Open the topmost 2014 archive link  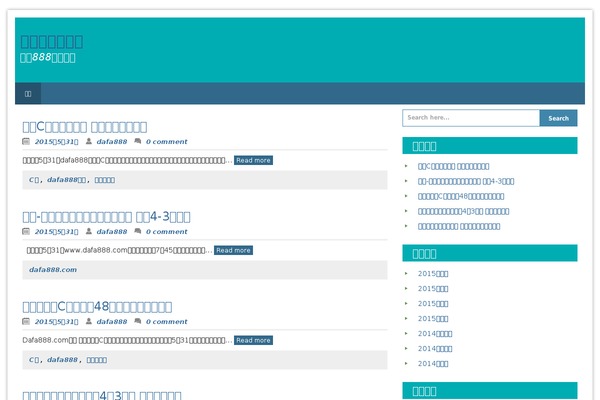click(435, 334)
